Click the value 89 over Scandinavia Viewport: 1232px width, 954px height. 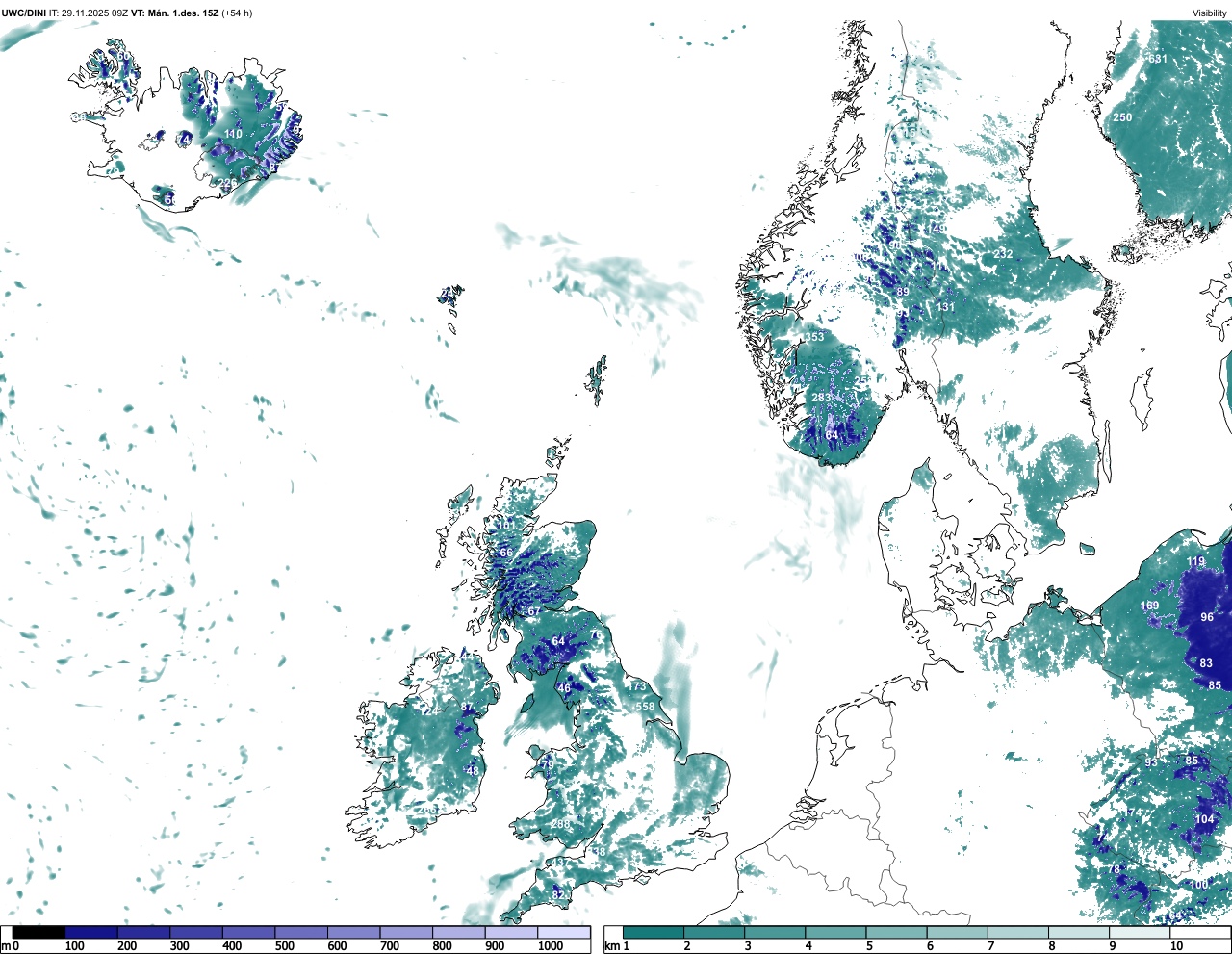(x=903, y=292)
